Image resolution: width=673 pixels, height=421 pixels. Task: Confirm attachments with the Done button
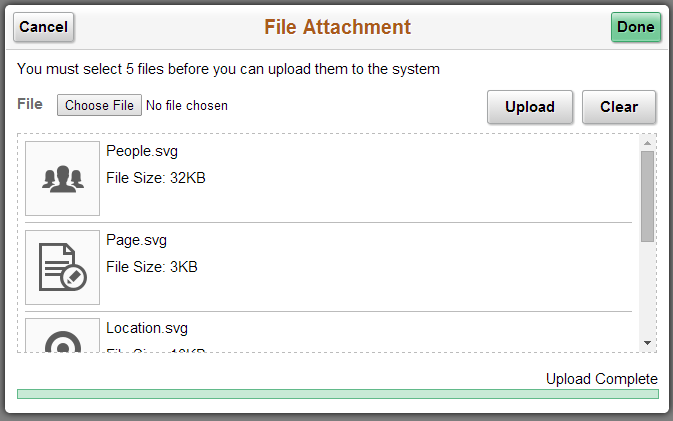(x=636, y=27)
